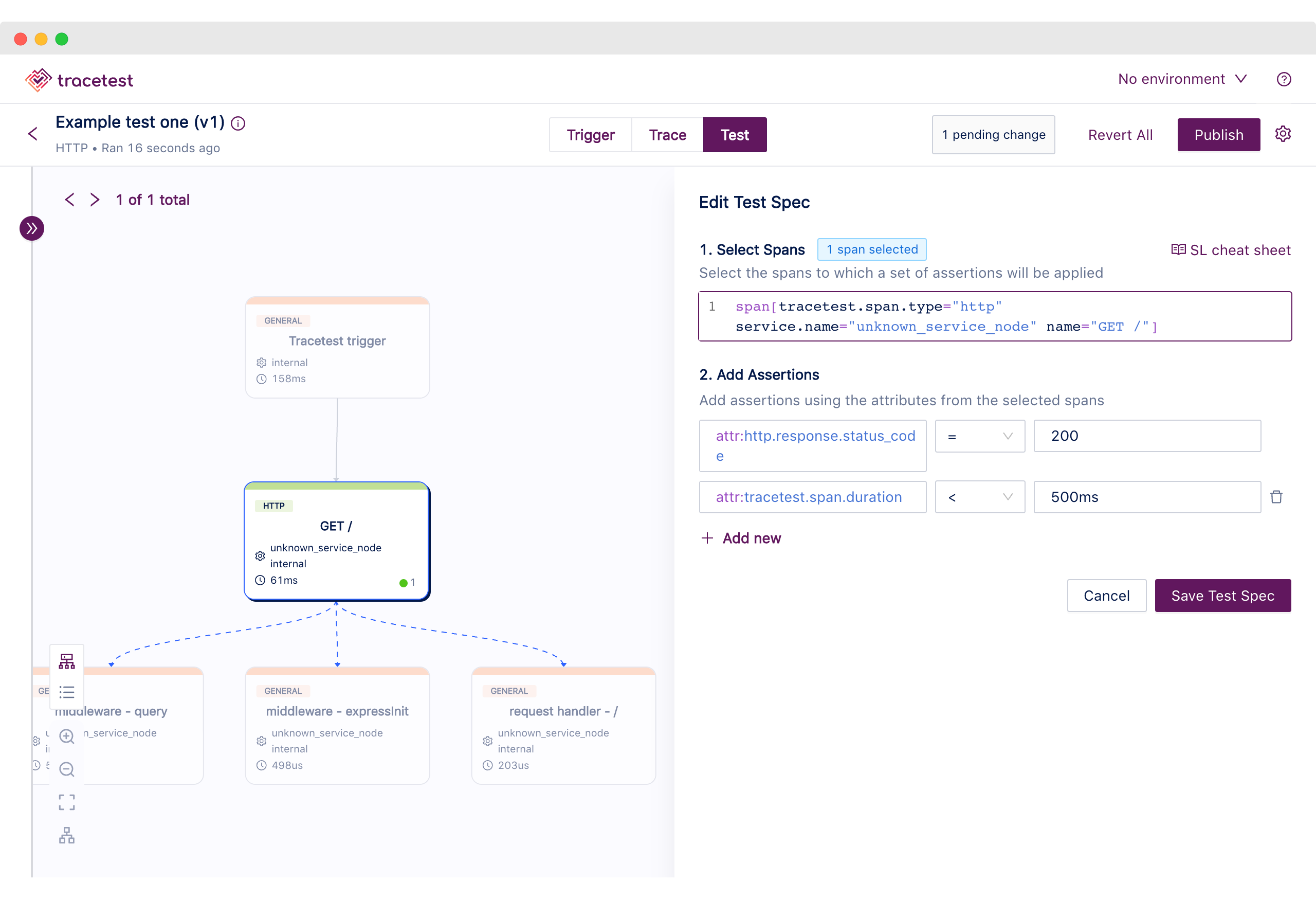The width and height of the screenshot is (1316, 899).
Task: Switch to the Trace tab
Action: tap(668, 135)
